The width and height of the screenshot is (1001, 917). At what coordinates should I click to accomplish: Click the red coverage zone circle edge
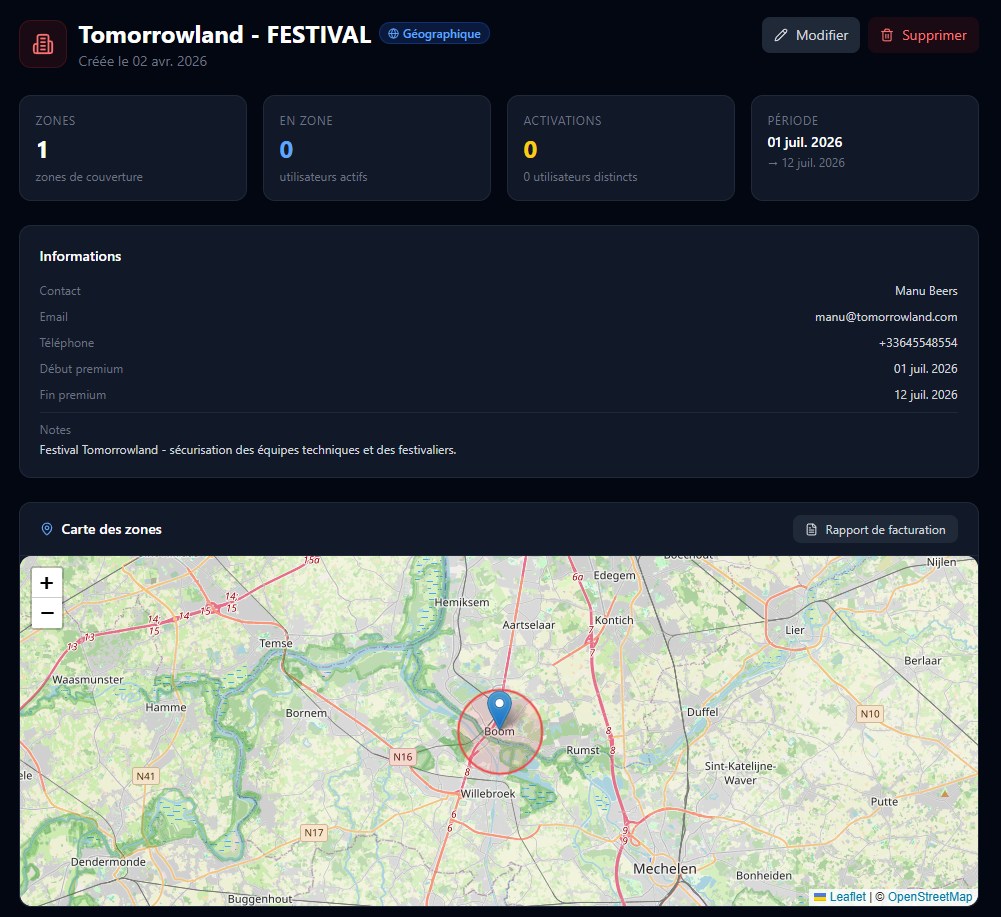point(541,733)
